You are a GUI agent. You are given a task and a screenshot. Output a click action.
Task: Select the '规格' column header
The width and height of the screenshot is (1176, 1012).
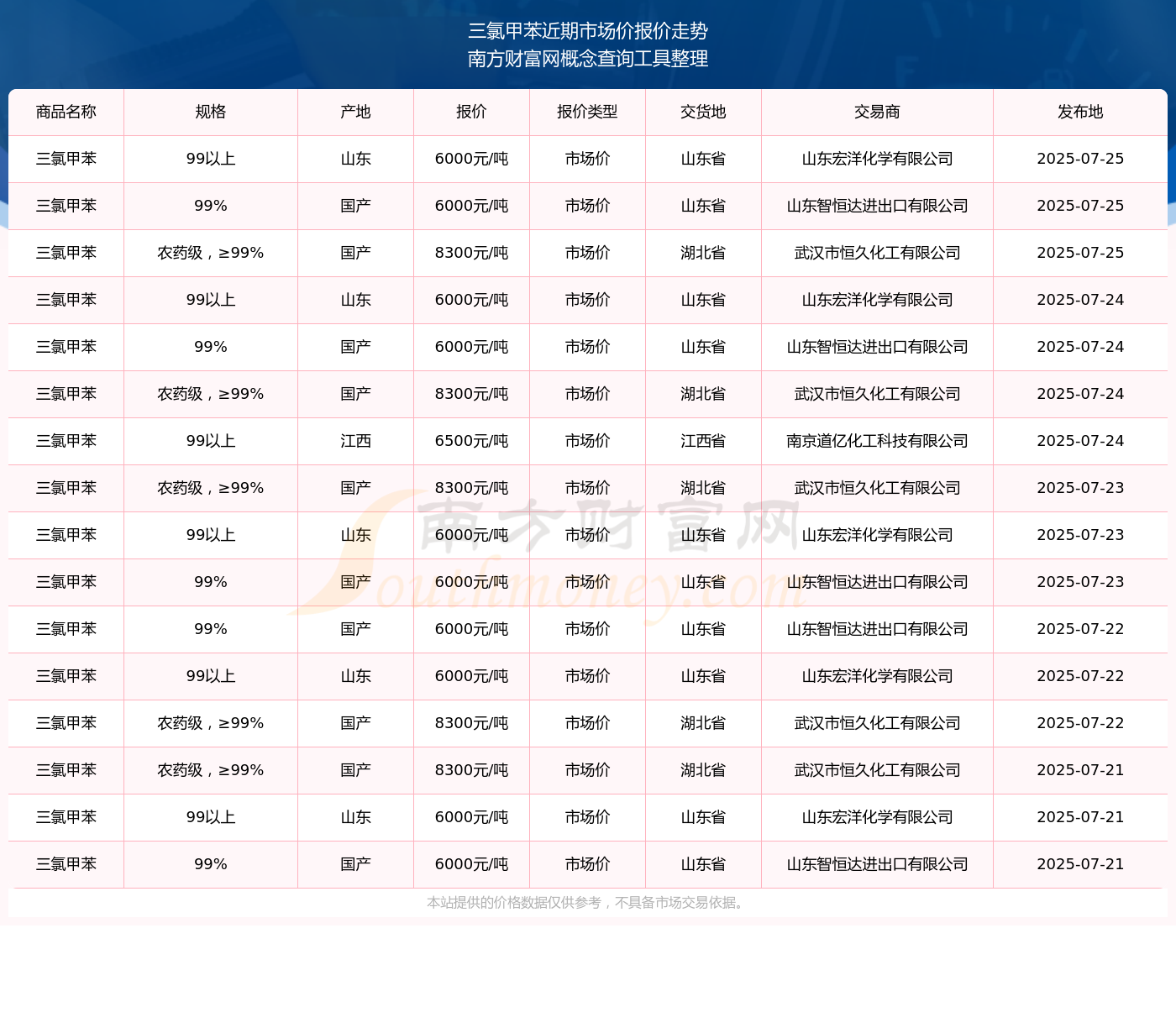pyautogui.click(x=211, y=112)
